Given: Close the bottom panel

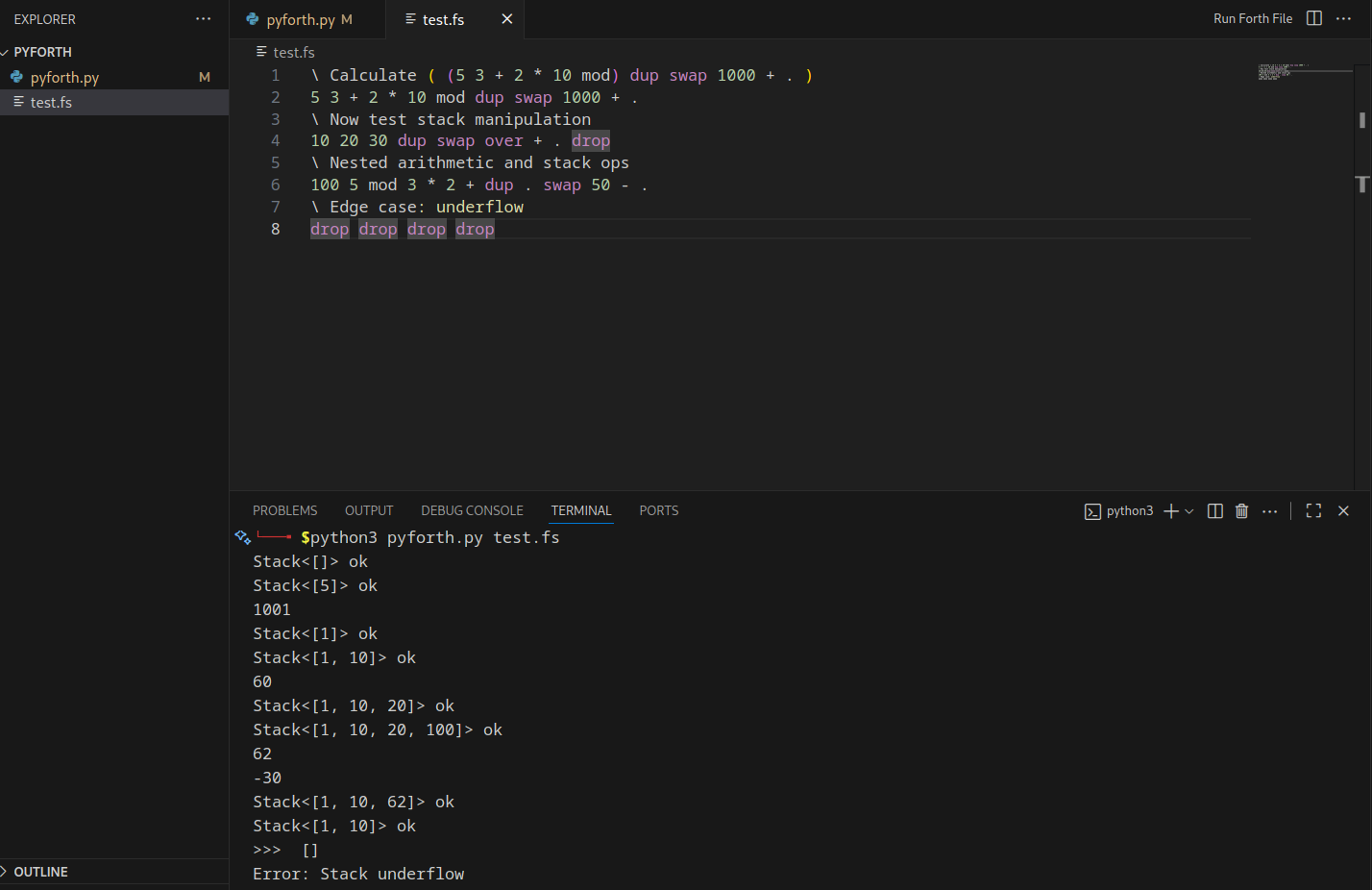Looking at the screenshot, I should pos(1343,511).
